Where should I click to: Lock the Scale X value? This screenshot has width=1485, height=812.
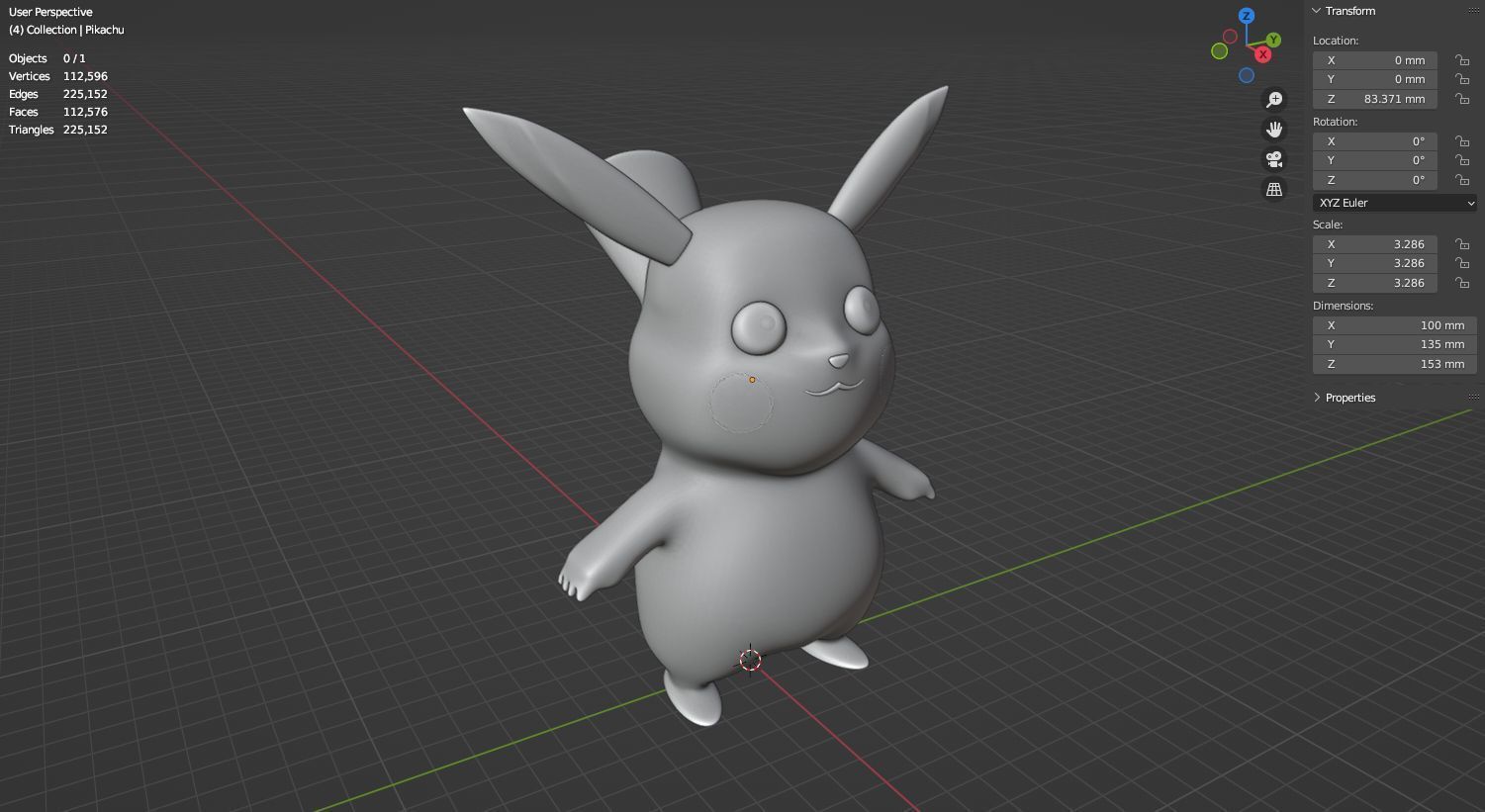1461,244
